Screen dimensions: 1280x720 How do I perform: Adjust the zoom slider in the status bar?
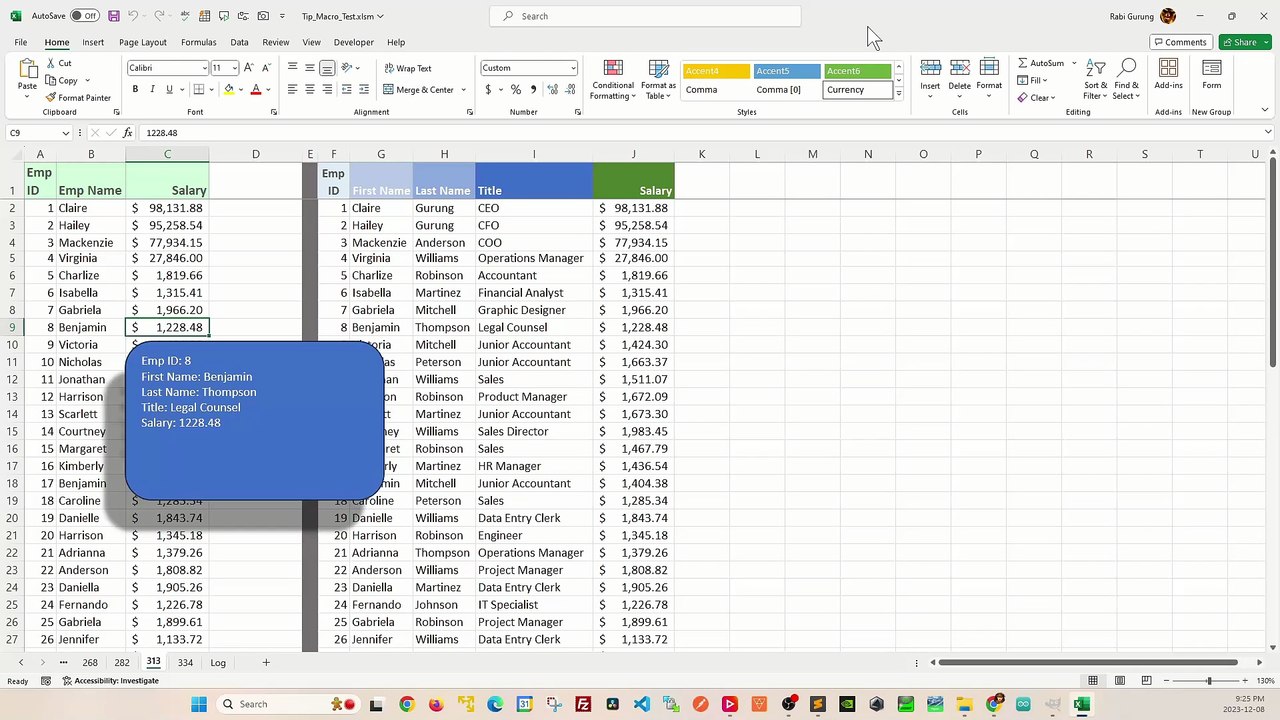coord(1209,681)
